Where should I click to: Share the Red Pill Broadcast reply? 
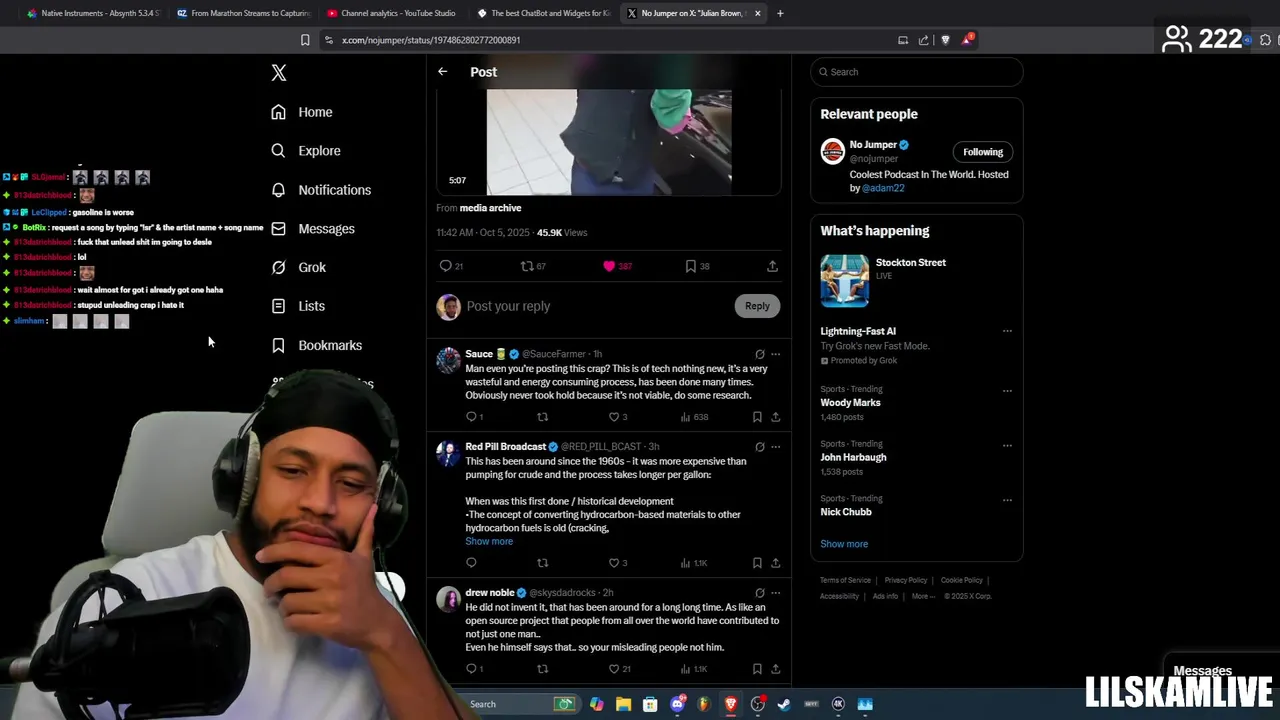775,563
